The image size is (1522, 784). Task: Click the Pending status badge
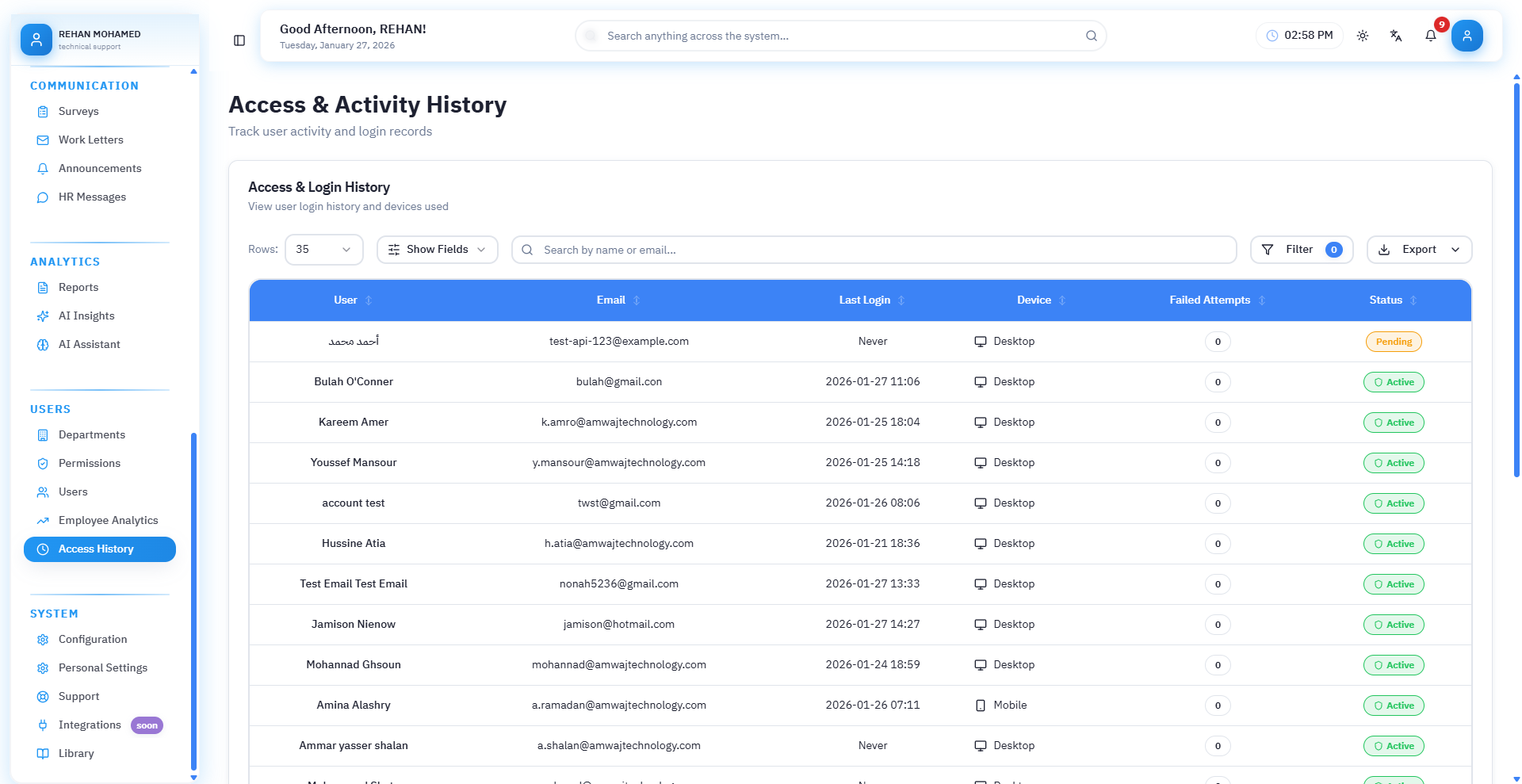(1394, 341)
